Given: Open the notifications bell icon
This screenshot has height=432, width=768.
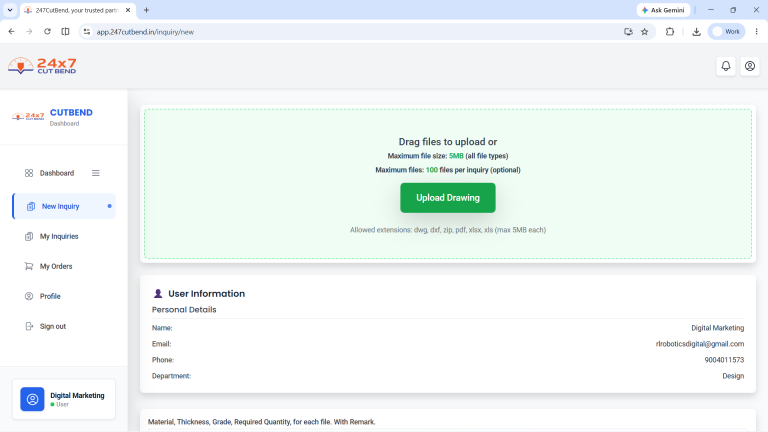Looking at the screenshot, I should point(726,66).
